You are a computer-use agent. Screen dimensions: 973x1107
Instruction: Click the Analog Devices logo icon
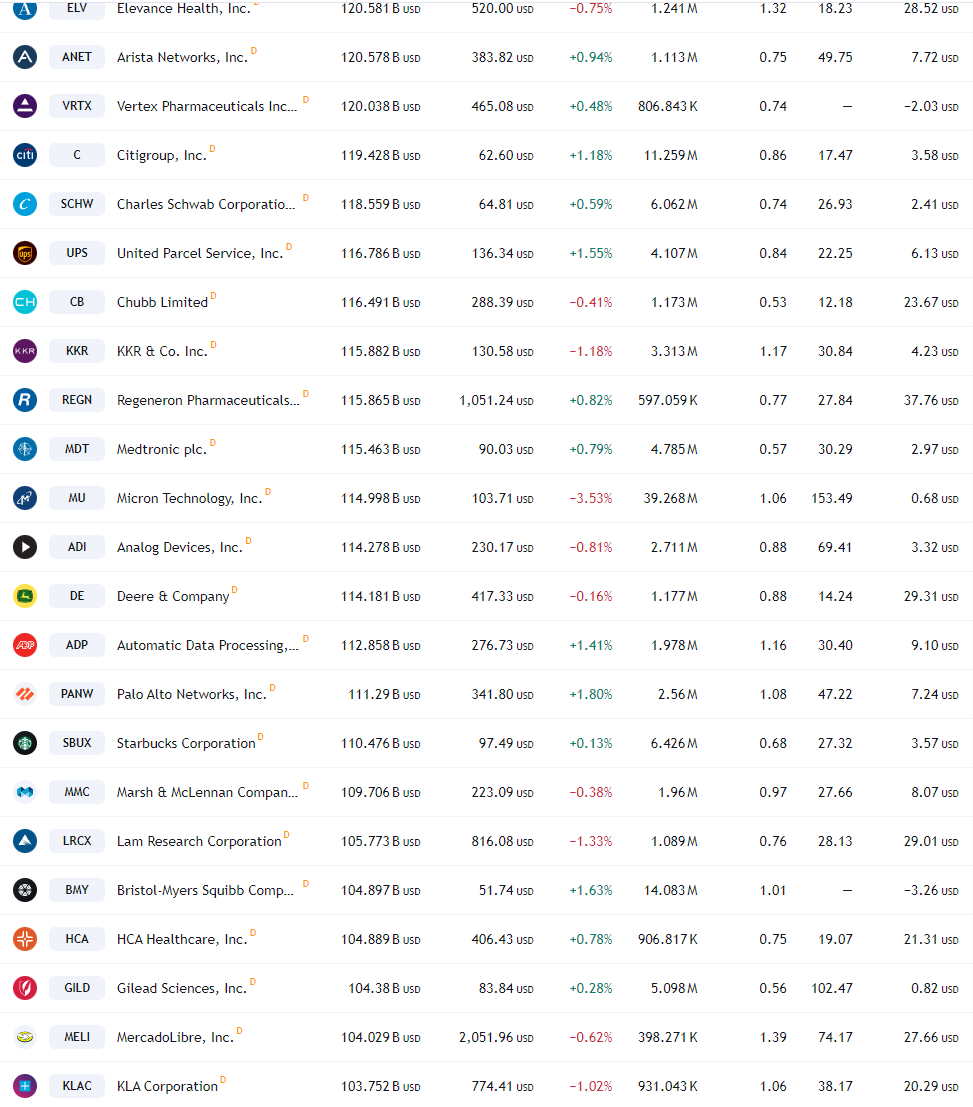[x=25, y=547]
